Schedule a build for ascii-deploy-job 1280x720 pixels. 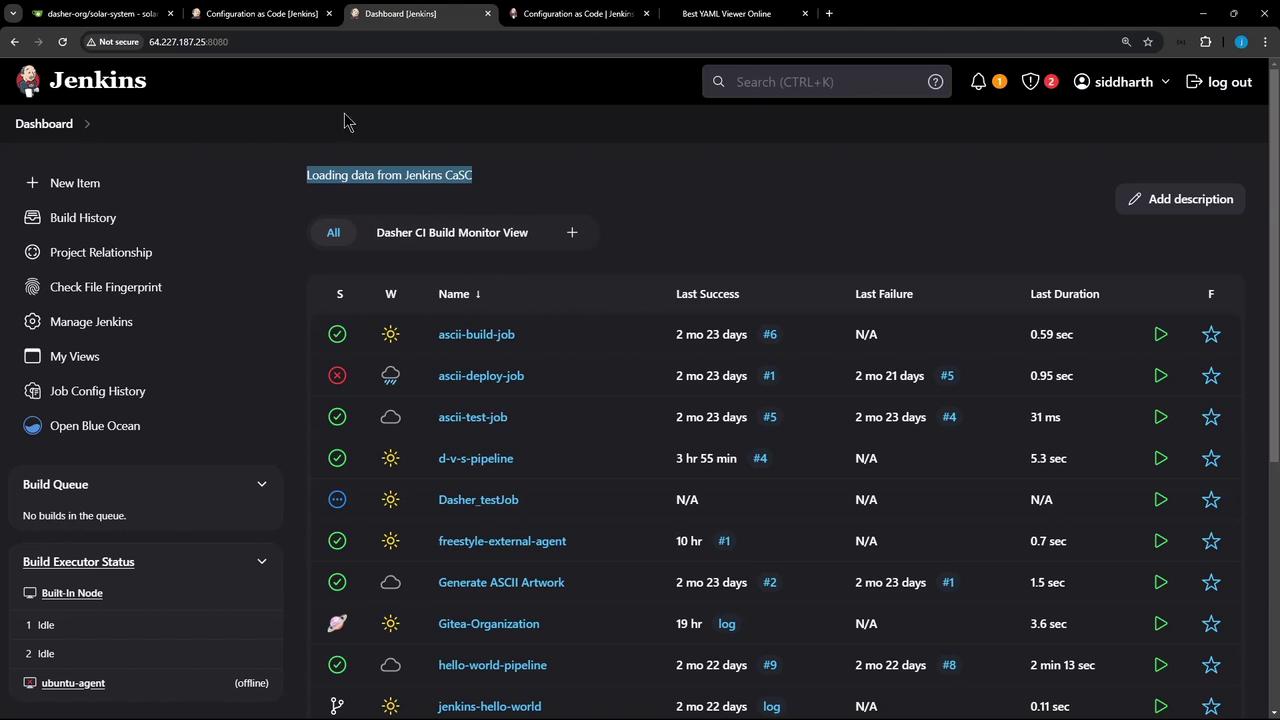click(1160, 376)
